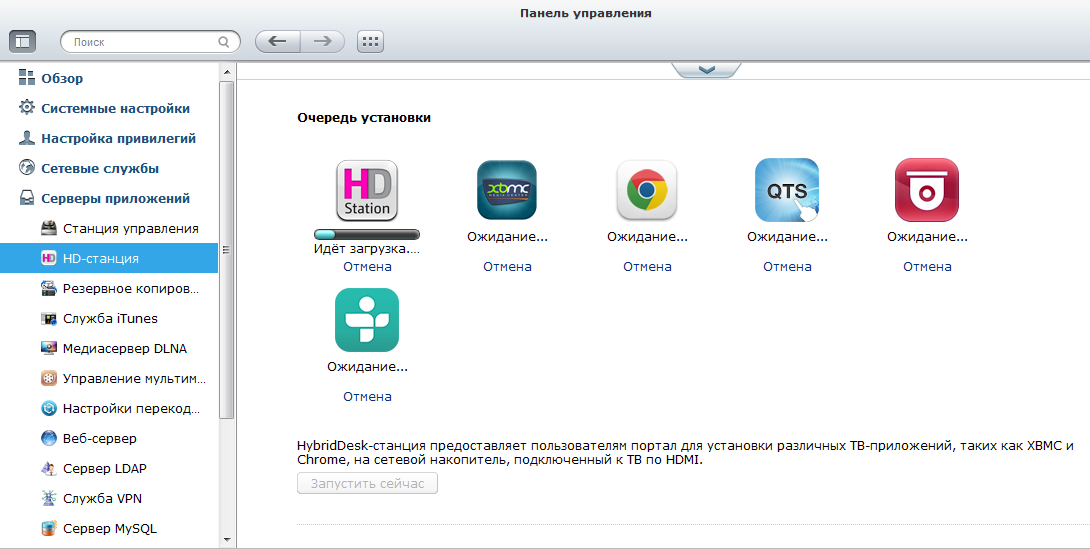Select HD-станция in sidebar
Viewport: 1090px width, 549px height.
108,258
